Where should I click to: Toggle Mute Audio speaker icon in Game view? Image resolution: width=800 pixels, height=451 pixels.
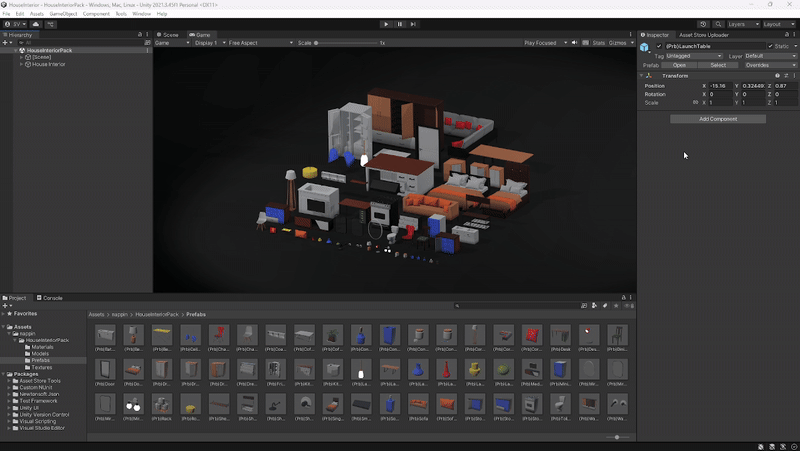tap(574, 43)
